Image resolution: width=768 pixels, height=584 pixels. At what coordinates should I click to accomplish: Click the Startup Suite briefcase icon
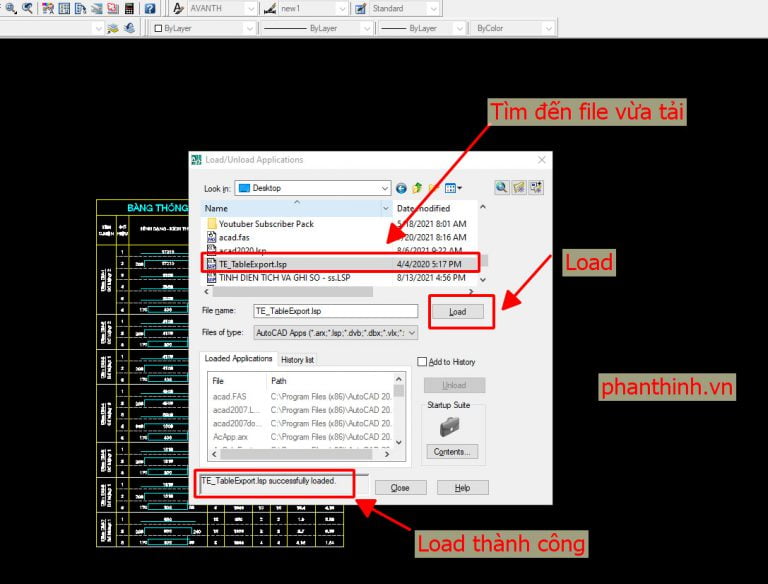(451, 426)
